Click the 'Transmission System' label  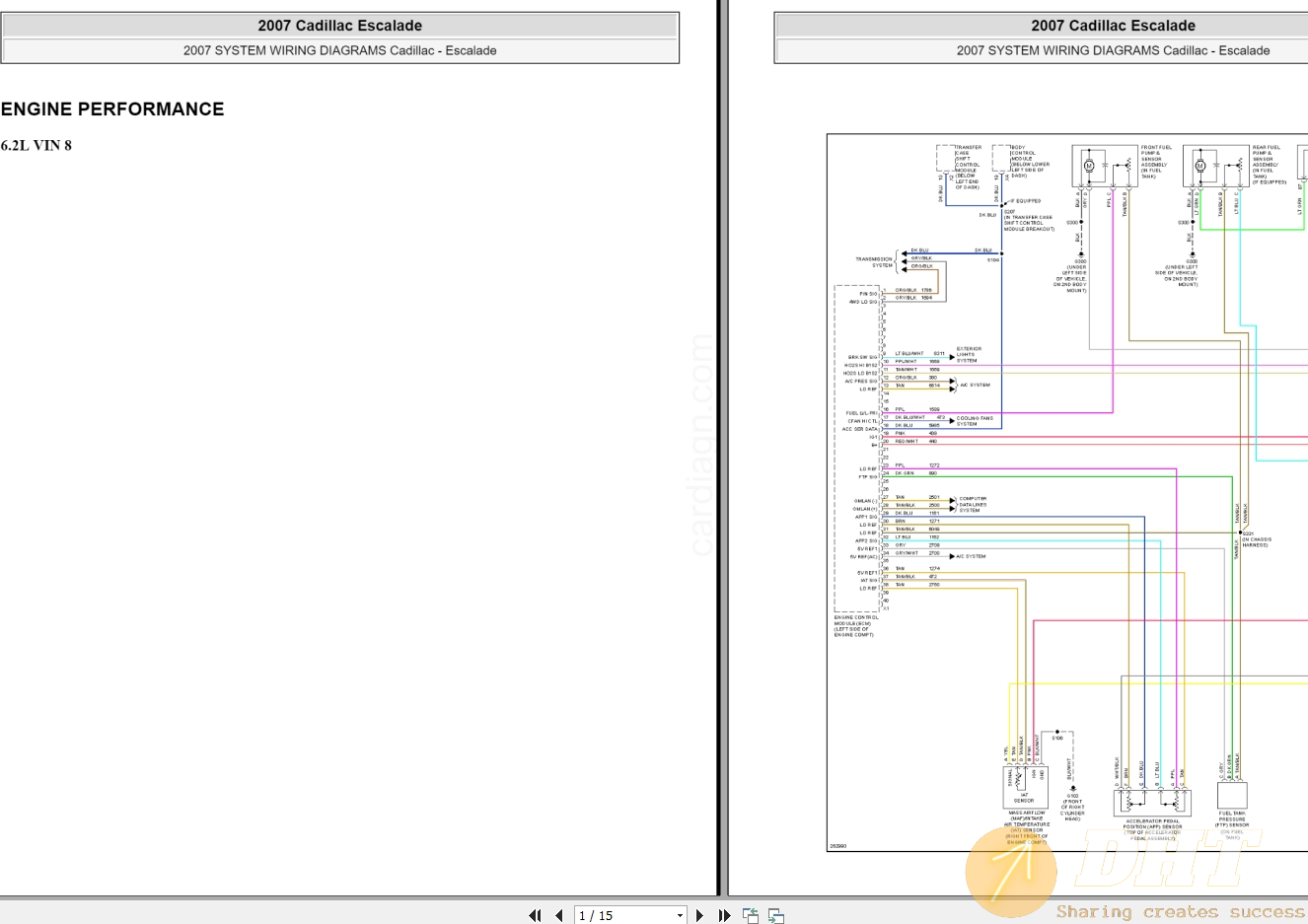coord(874,262)
